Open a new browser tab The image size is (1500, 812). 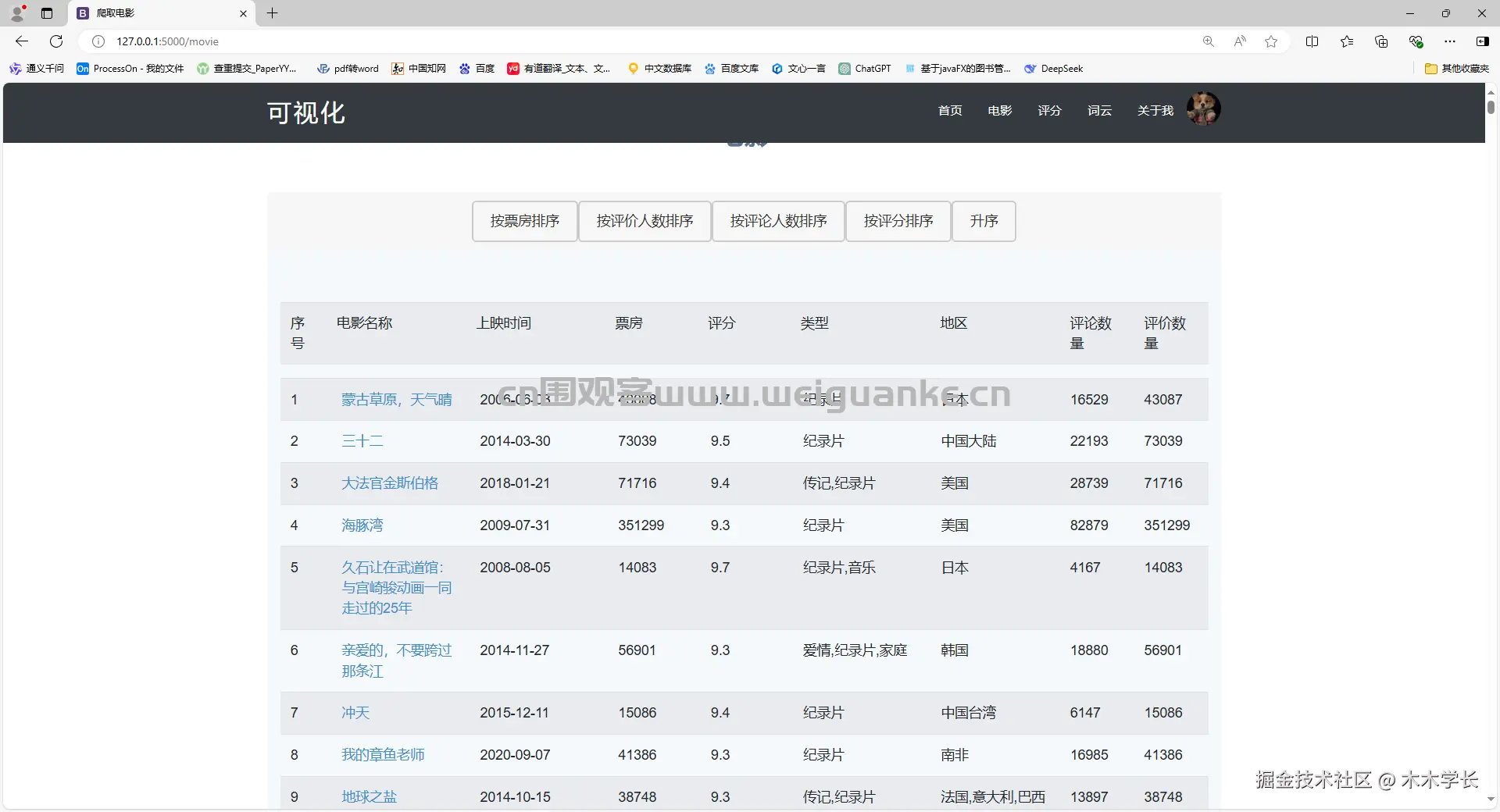pyautogui.click(x=272, y=13)
